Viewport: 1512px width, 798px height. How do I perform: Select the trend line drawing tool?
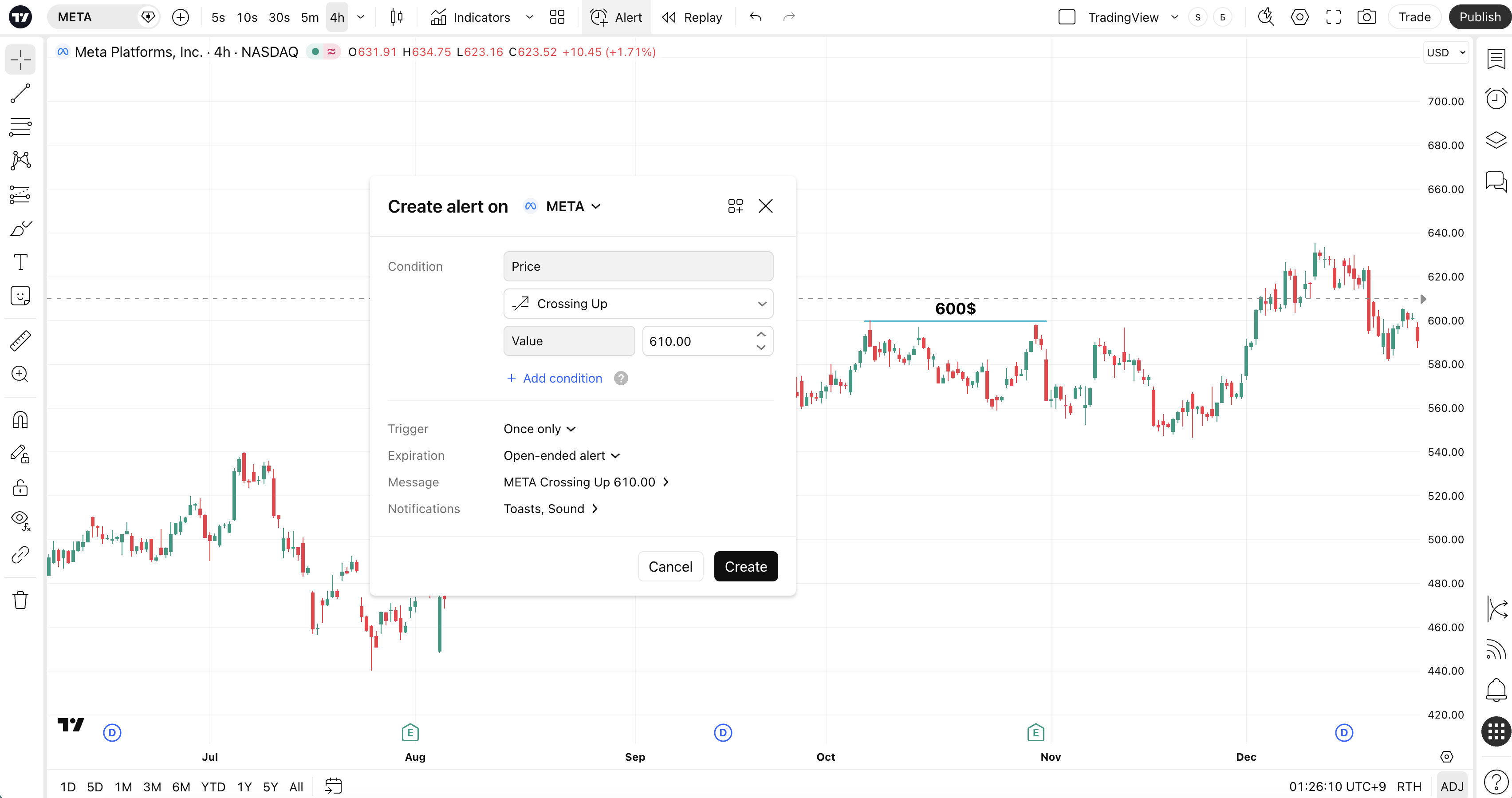(x=20, y=93)
